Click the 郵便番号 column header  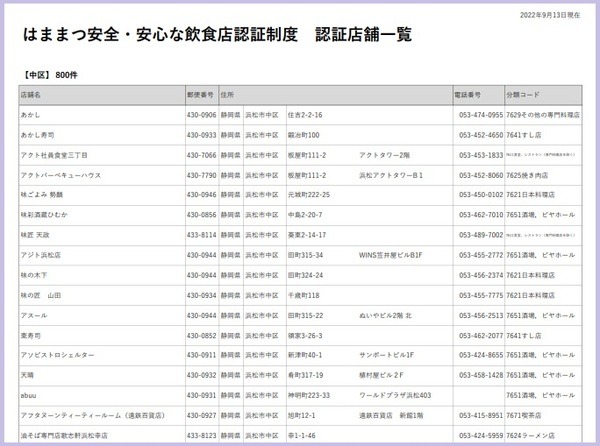pos(200,95)
